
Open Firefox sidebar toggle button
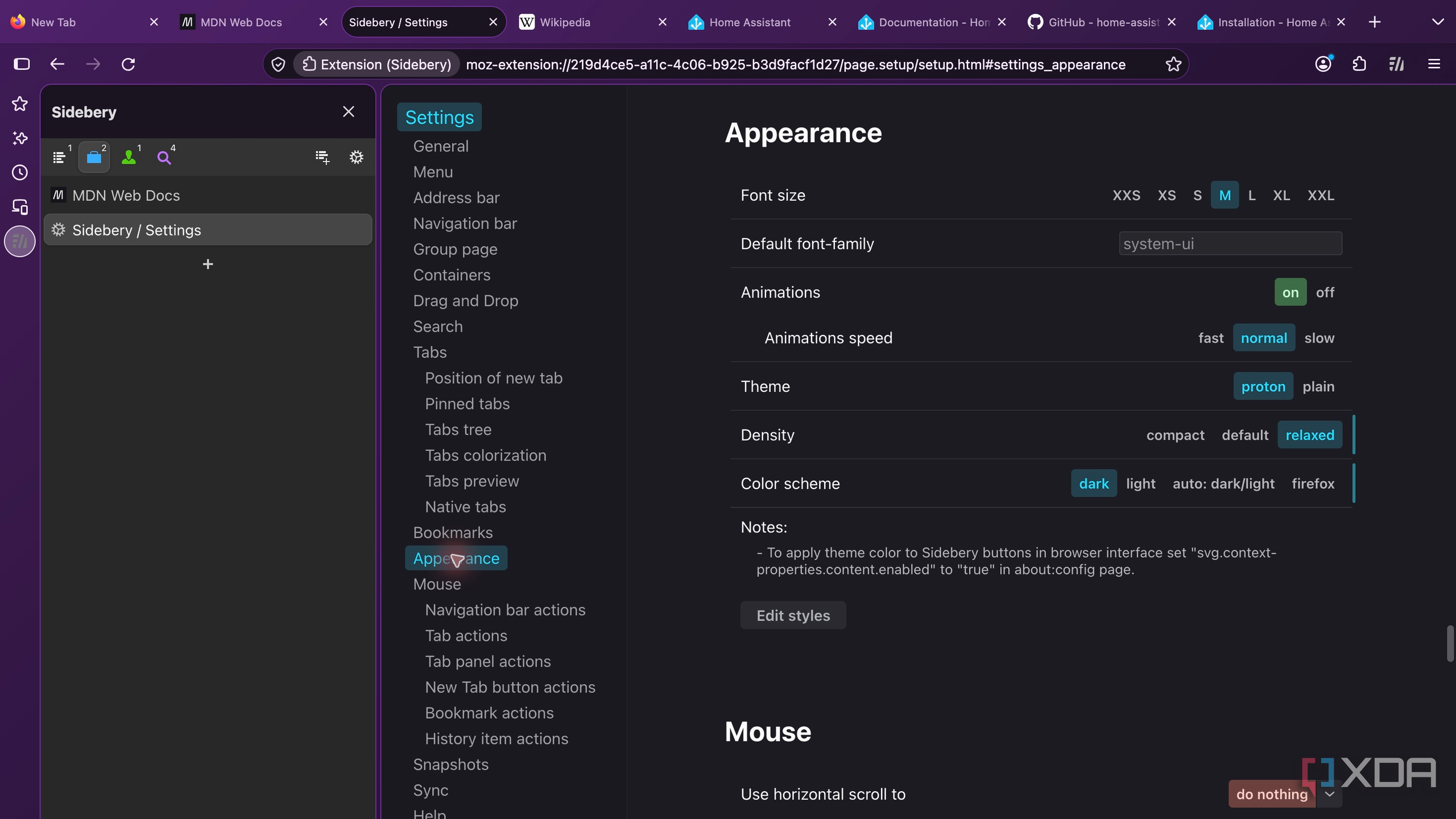click(x=22, y=64)
